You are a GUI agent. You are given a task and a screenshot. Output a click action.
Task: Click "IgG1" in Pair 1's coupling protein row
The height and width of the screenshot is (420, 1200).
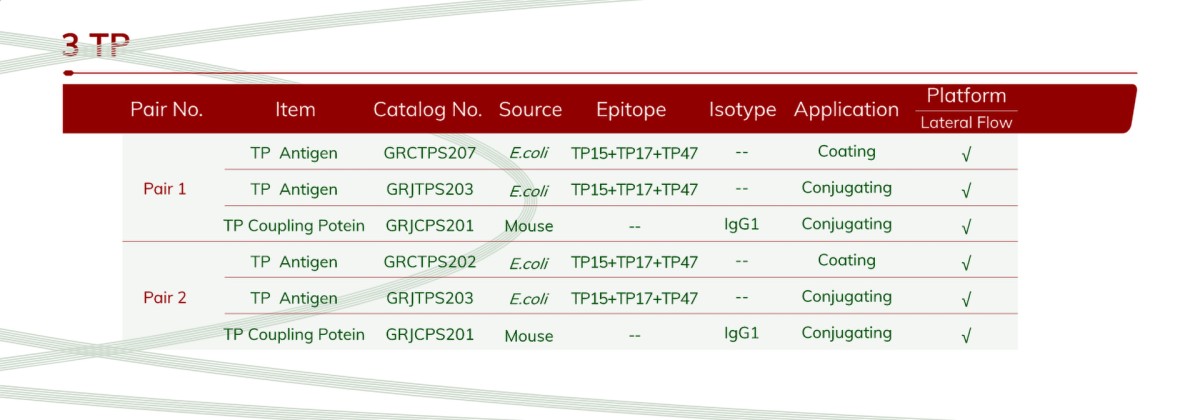click(742, 224)
